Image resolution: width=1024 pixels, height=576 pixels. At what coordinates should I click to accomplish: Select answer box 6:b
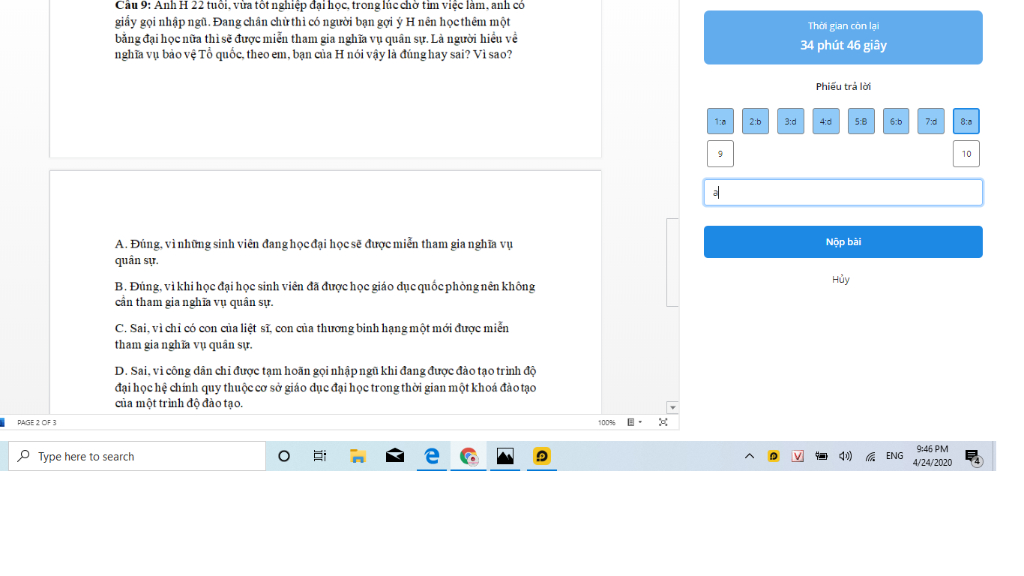click(x=896, y=121)
